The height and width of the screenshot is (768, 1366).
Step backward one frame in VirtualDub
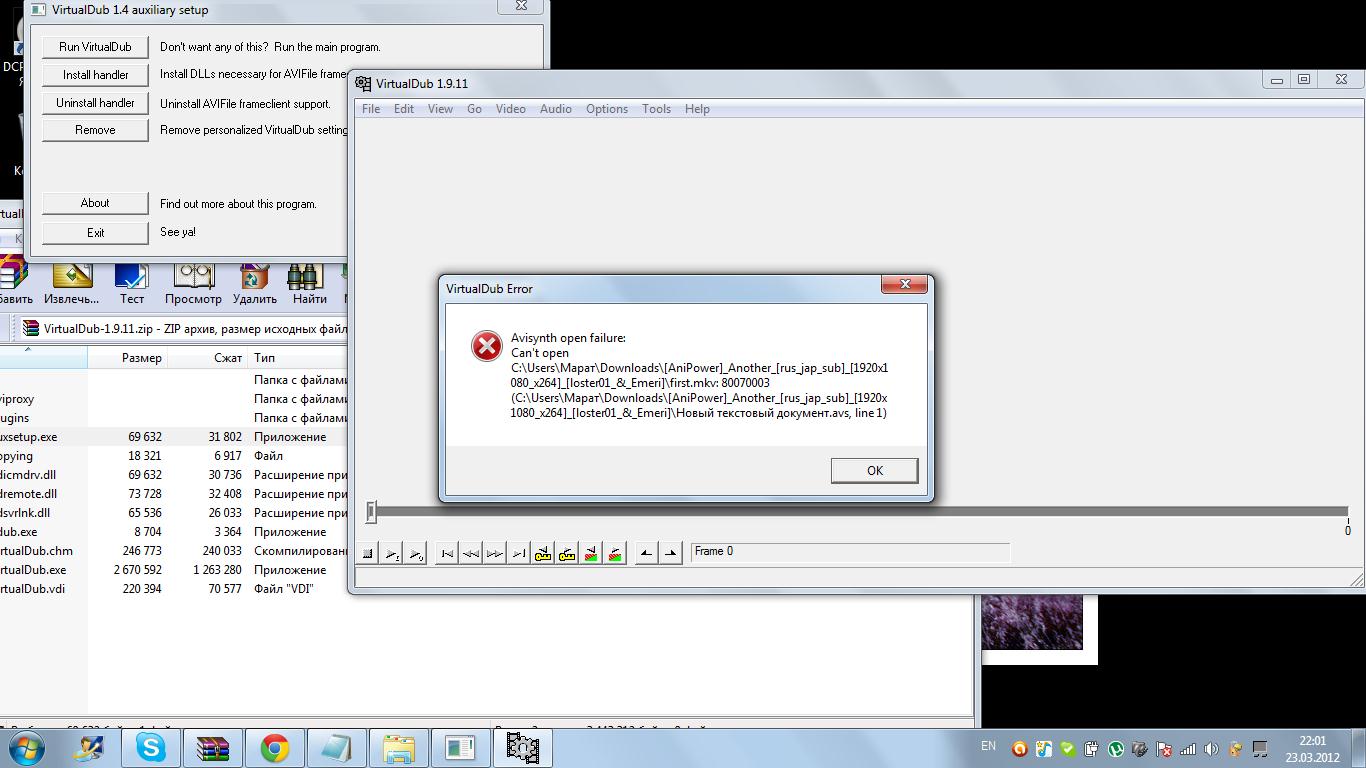click(x=471, y=553)
